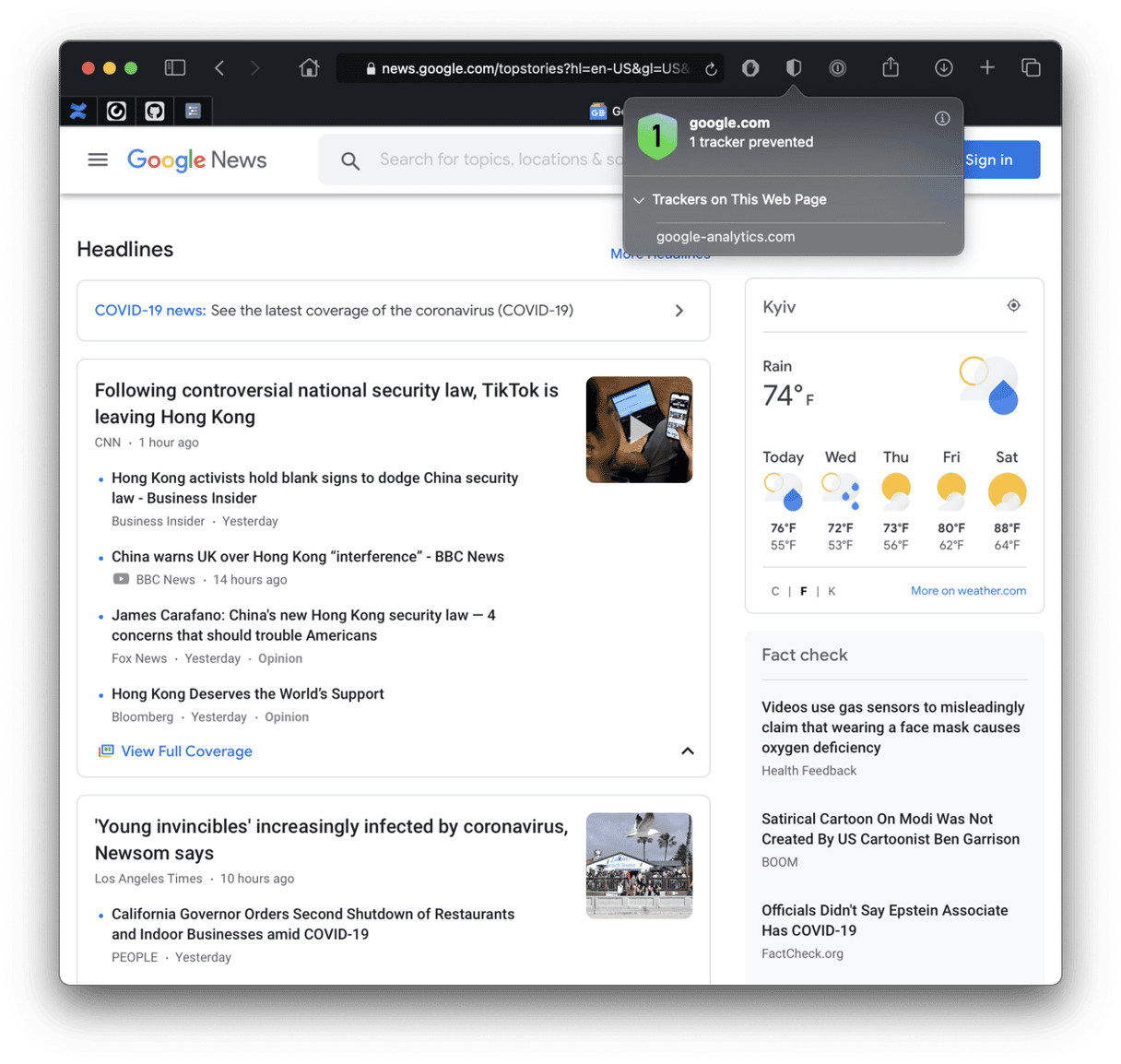Switch weather units to Celsius
This screenshot has width=1121, height=1064.
click(775, 591)
